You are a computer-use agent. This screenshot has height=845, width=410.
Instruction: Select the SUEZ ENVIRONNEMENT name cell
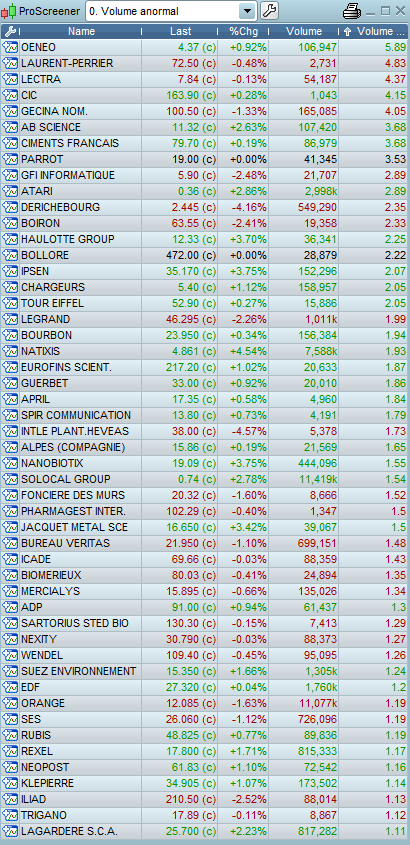click(x=79, y=671)
